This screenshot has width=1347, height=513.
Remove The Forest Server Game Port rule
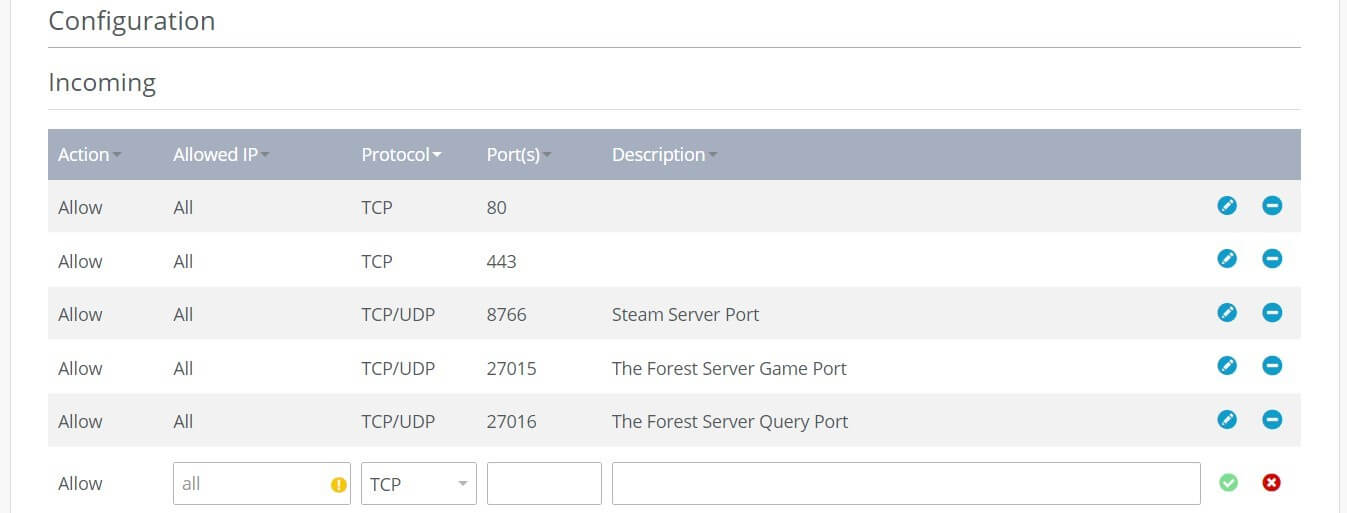pos(1272,366)
